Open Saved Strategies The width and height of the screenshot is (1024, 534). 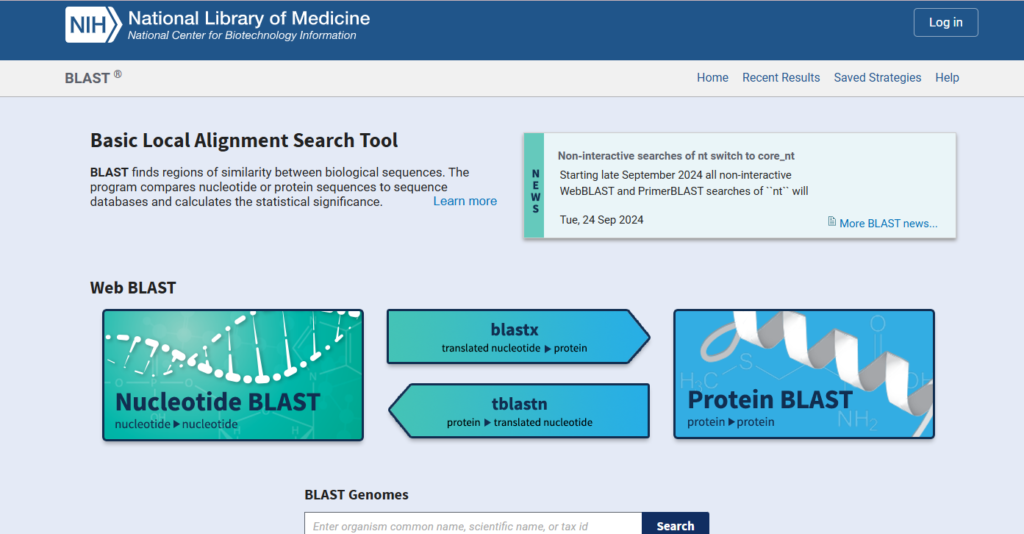[877, 78]
